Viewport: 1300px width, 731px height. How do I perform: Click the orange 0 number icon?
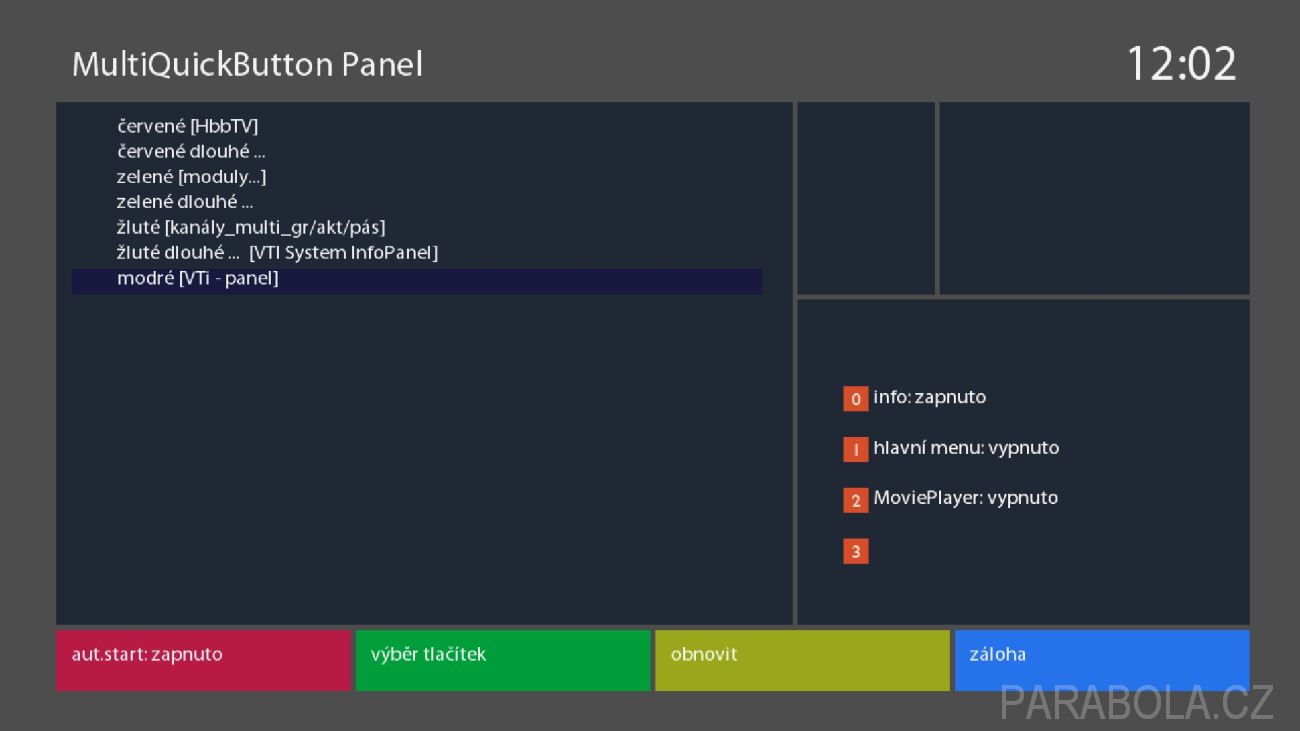(x=855, y=399)
